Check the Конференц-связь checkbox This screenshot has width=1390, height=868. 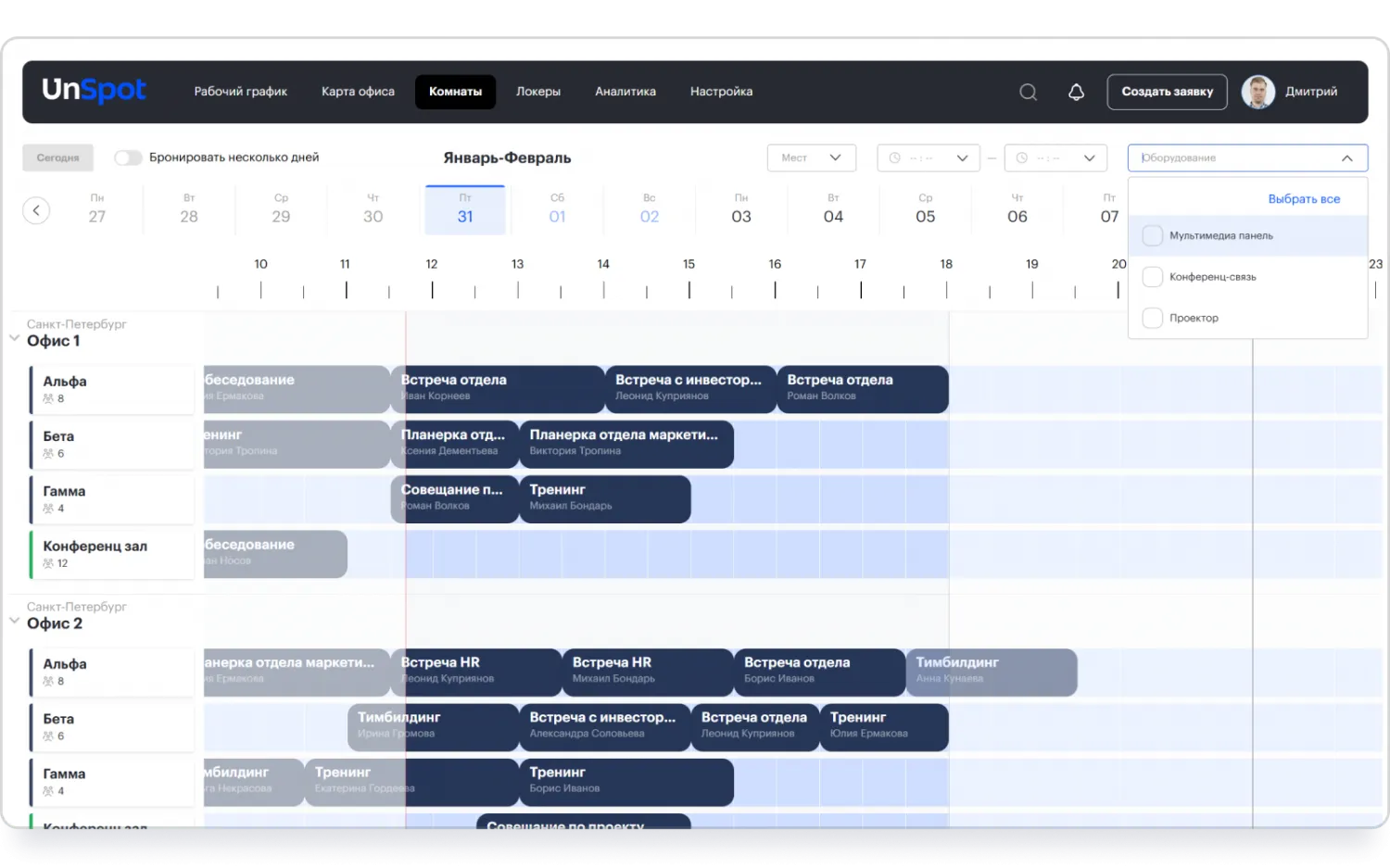(x=1152, y=277)
